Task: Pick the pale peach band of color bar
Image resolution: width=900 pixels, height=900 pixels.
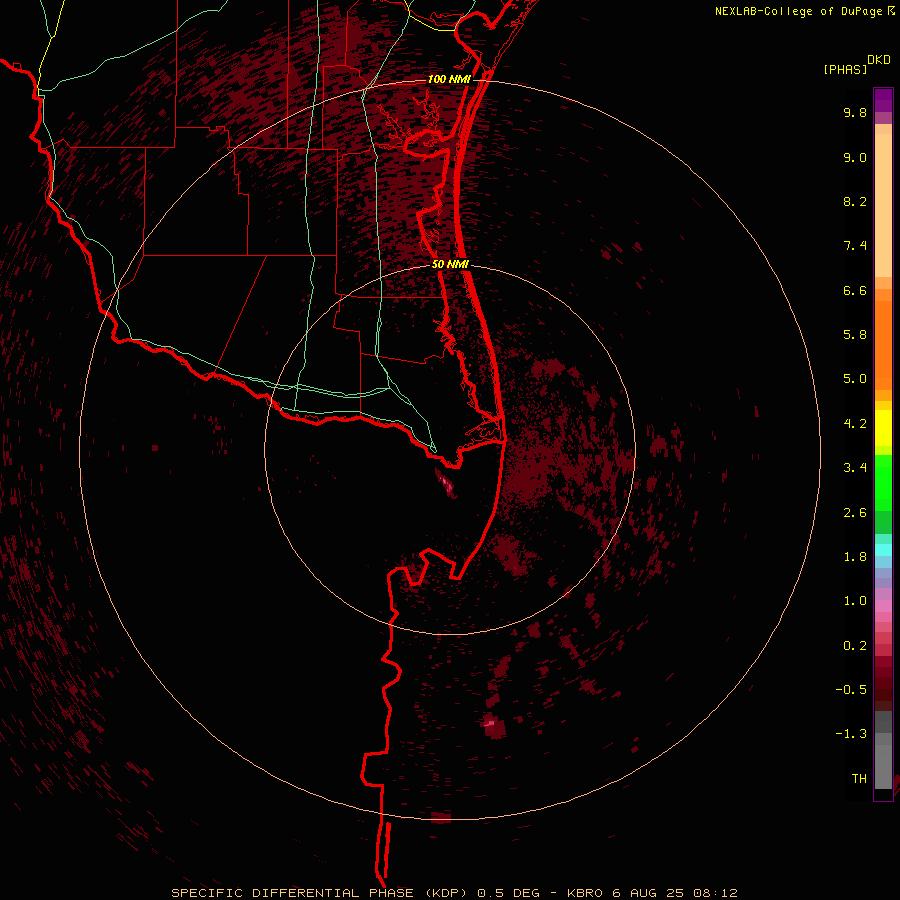Action: click(x=883, y=205)
